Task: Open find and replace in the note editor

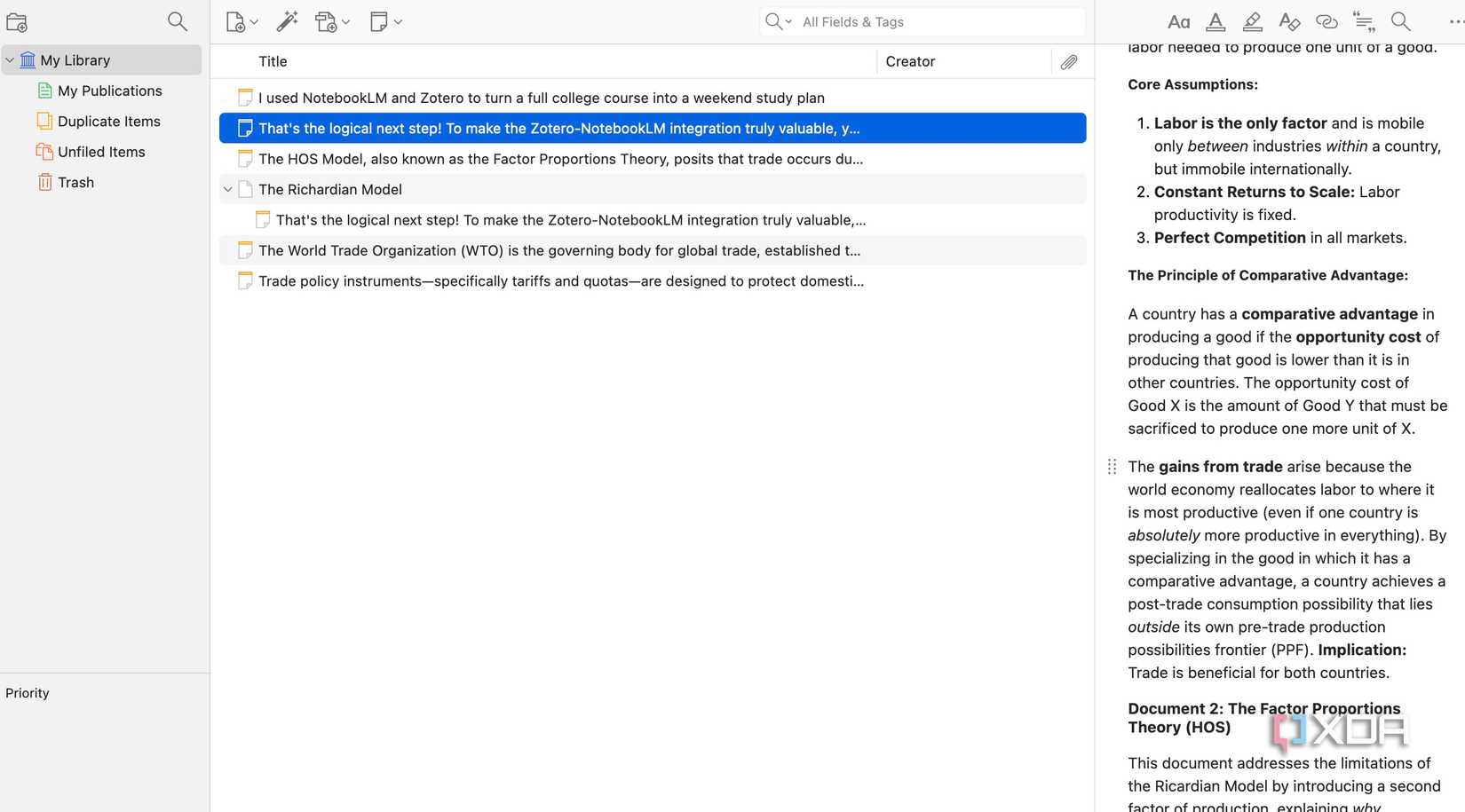Action: (x=1401, y=21)
